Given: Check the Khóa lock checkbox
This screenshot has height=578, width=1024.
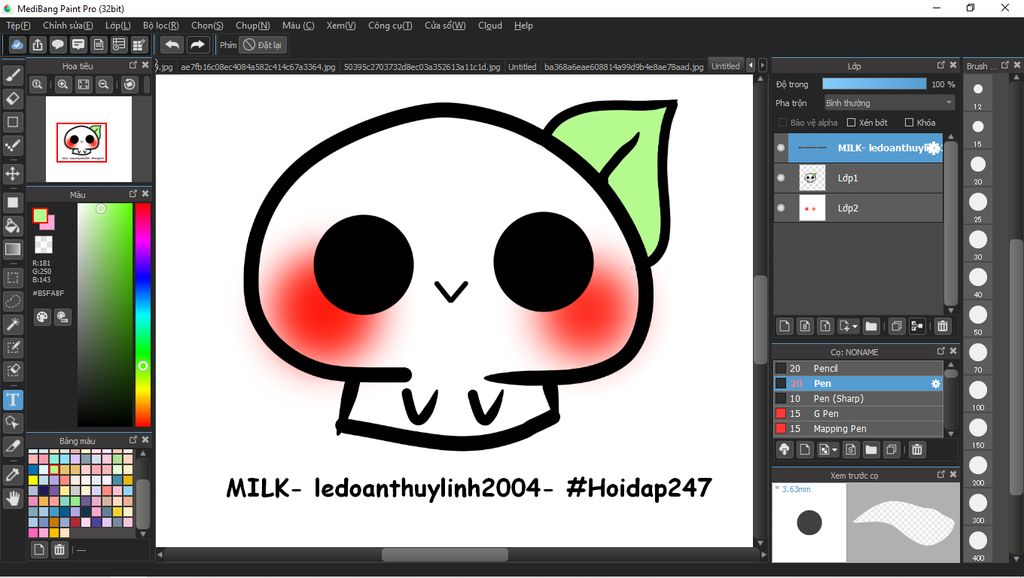Looking at the screenshot, I should tap(909, 123).
